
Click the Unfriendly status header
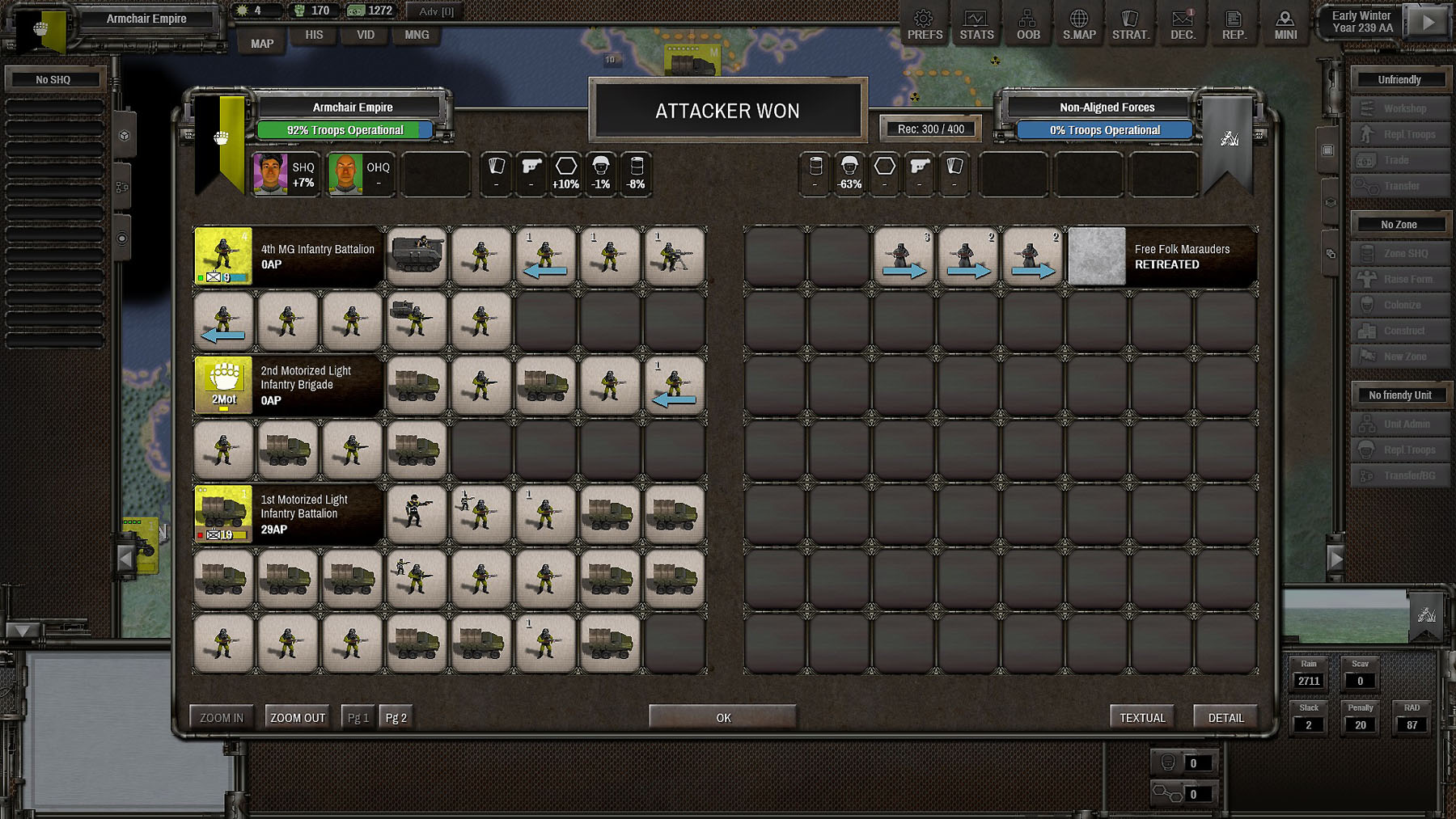1399,79
